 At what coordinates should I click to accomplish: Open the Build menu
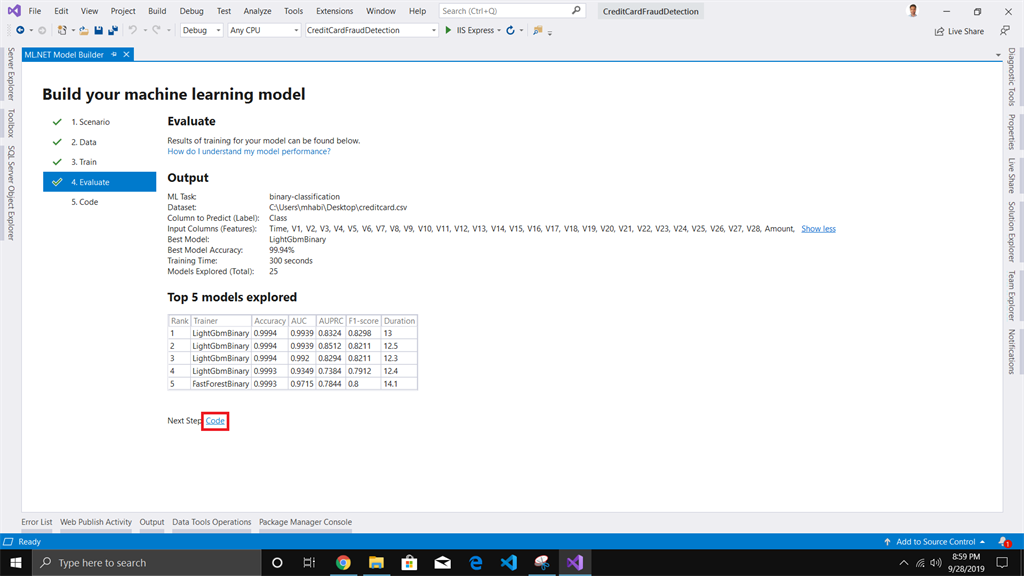pyautogui.click(x=157, y=11)
